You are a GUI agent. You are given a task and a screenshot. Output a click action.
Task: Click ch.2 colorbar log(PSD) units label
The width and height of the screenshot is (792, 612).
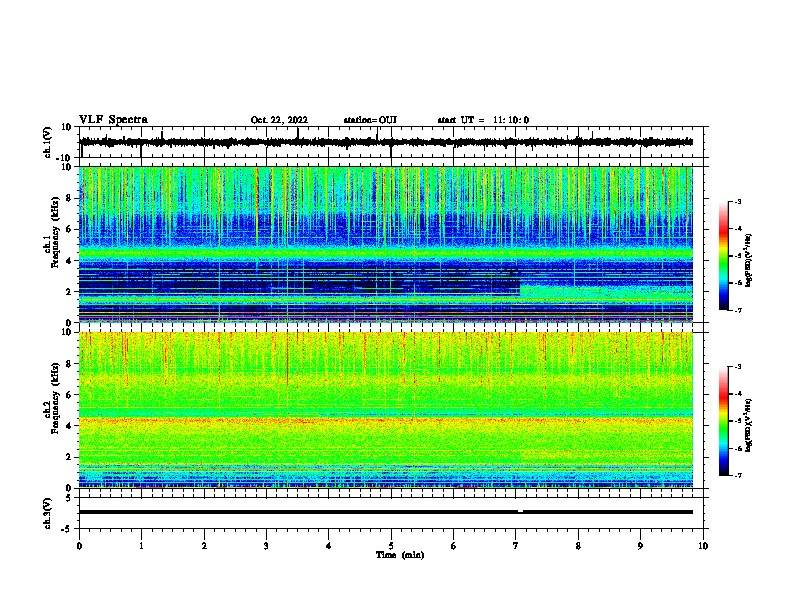[x=749, y=425]
